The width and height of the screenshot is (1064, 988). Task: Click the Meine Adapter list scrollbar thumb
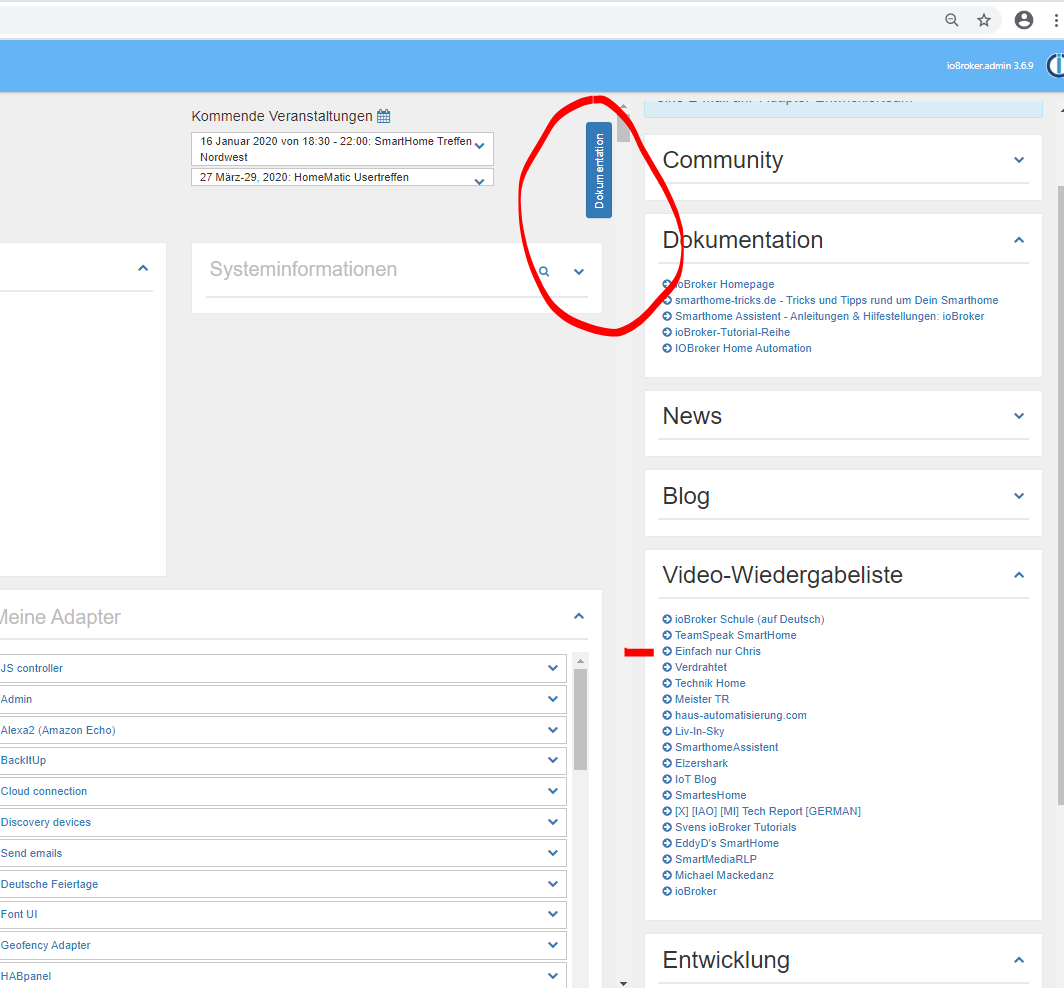pyautogui.click(x=580, y=719)
